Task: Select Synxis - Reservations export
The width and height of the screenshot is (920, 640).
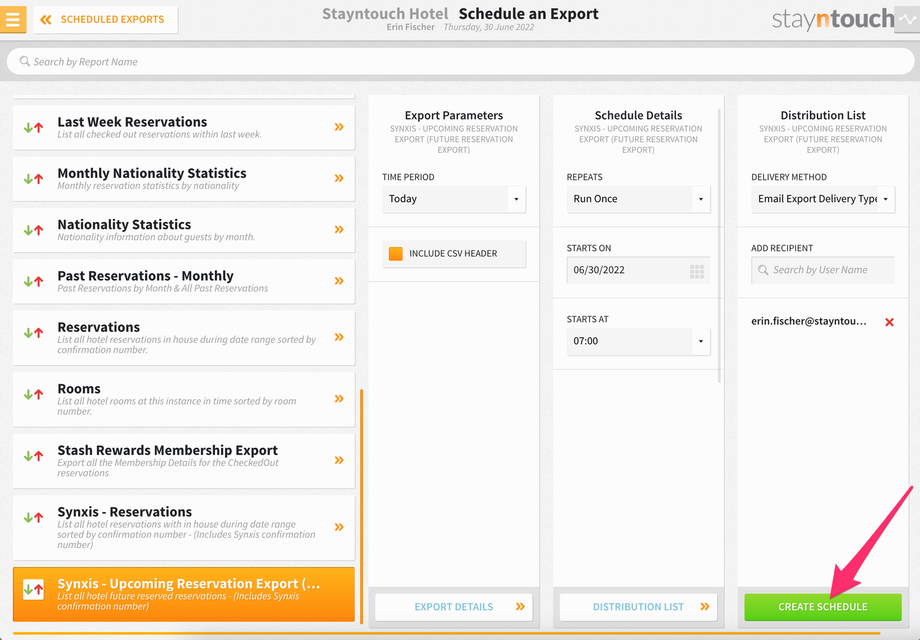Action: pos(184,527)
